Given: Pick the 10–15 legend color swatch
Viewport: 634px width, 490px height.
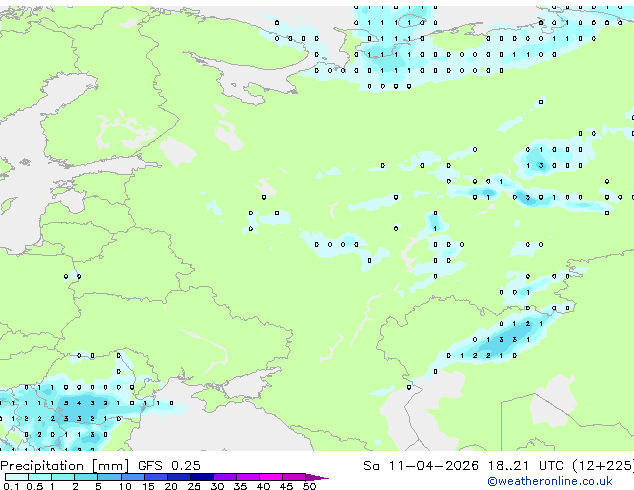Looking at the screenshot, I should (x=133, y=477).
